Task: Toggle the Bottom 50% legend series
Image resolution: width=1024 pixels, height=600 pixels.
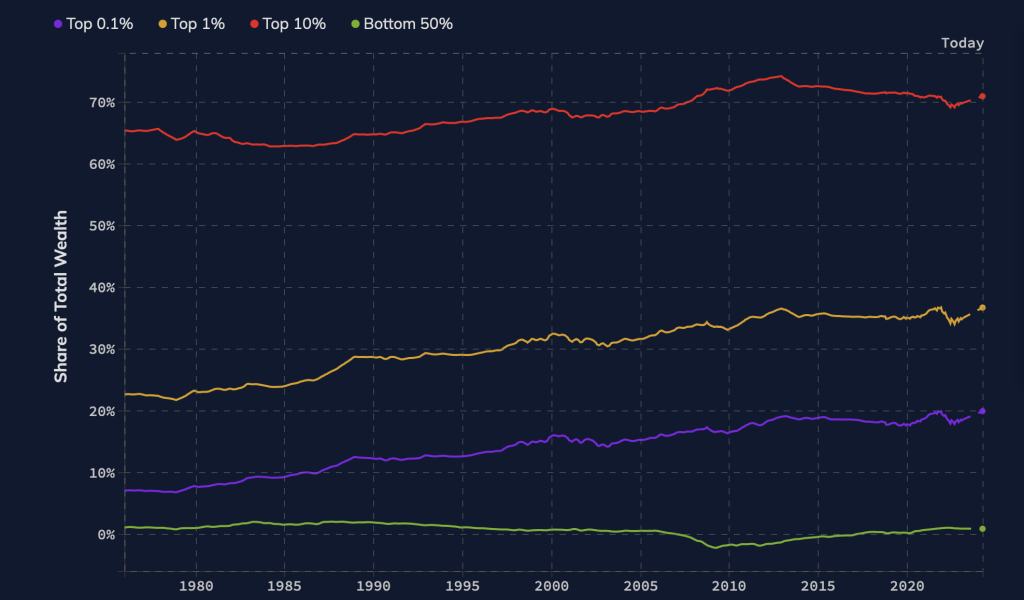Action: (402, 24)
